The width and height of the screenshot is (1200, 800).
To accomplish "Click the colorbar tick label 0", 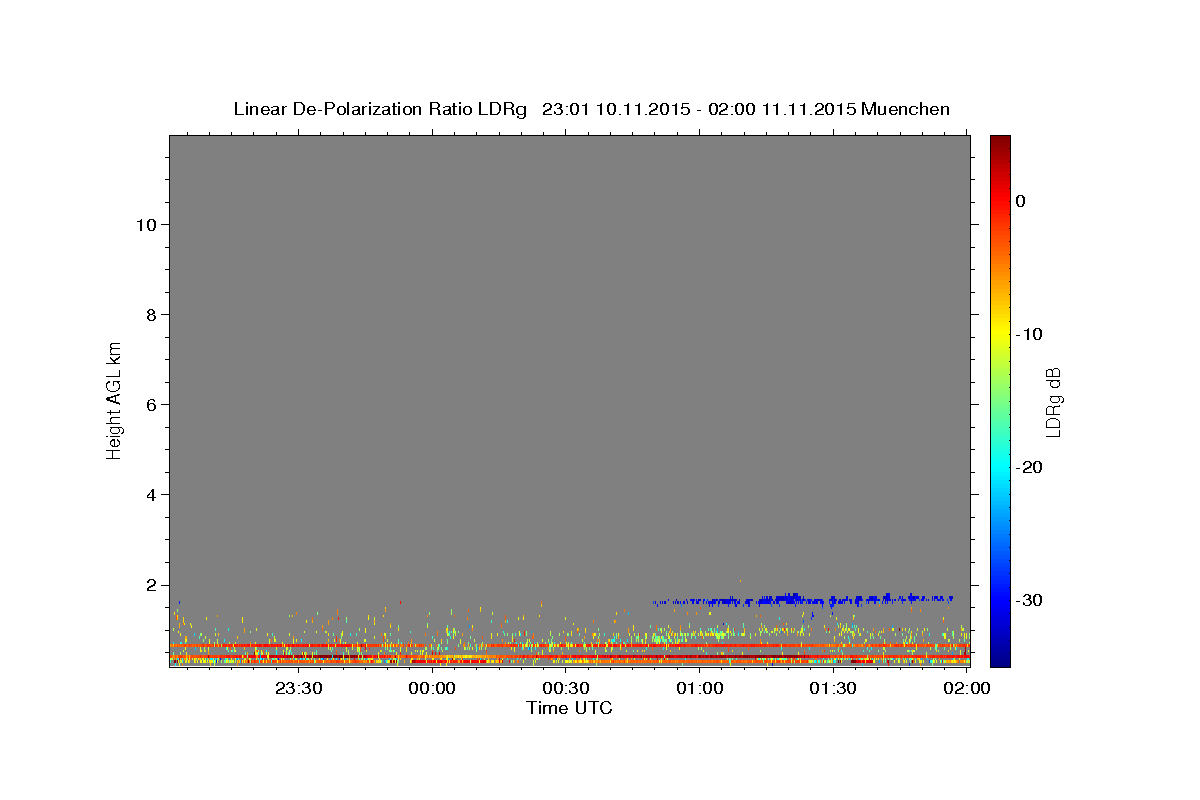I will [x=1021, y=201].
